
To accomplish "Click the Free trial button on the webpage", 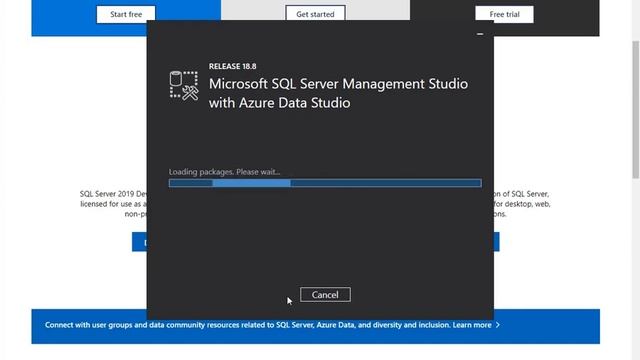I will tap(504, 14).
